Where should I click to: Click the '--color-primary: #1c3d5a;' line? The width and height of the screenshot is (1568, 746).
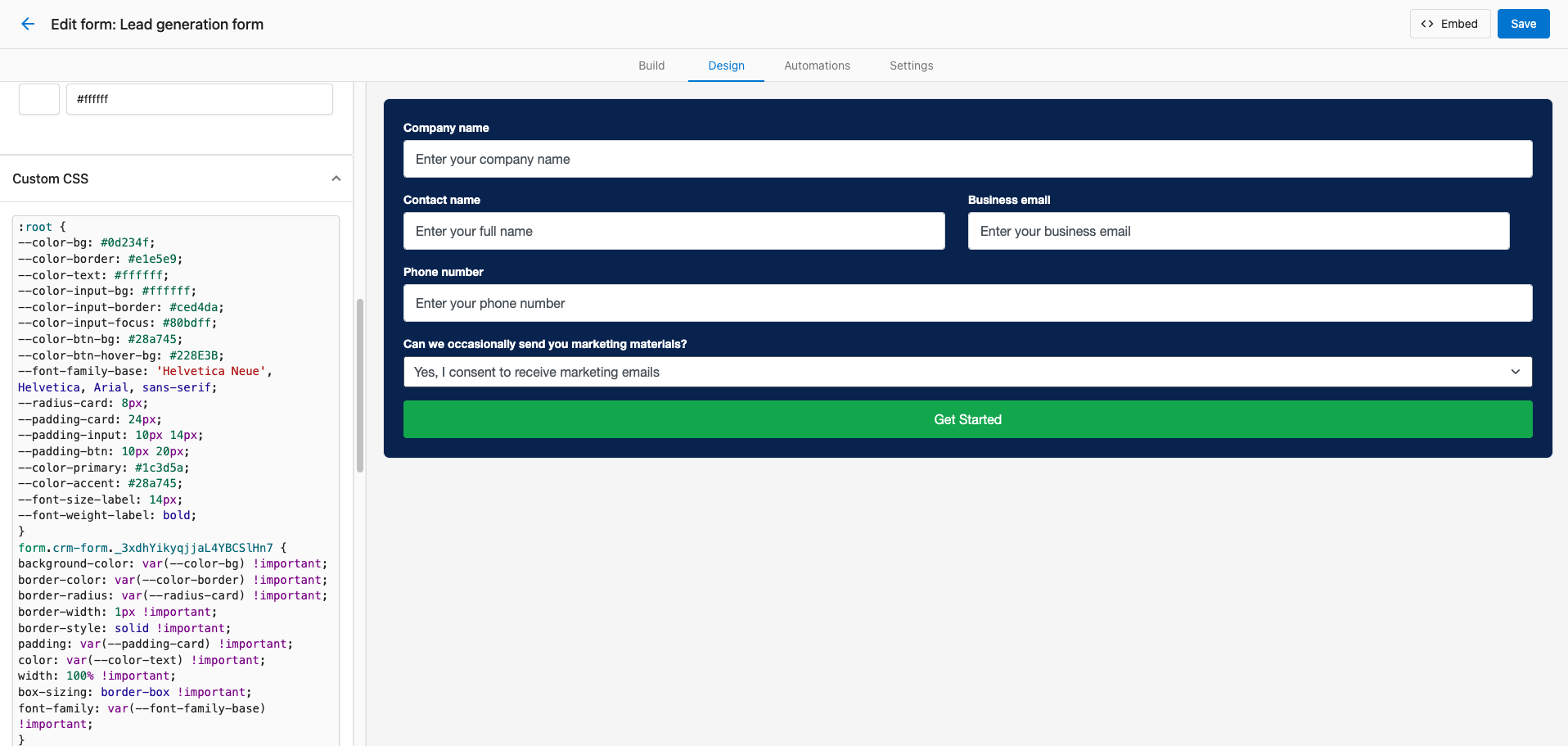coord(104,468)
